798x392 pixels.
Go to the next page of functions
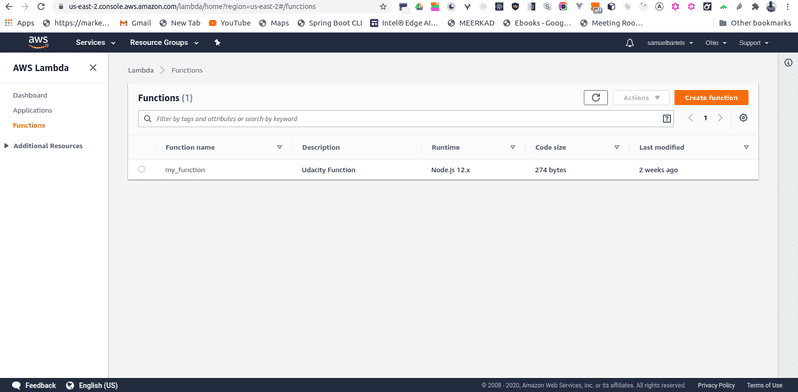coord(720,118)
